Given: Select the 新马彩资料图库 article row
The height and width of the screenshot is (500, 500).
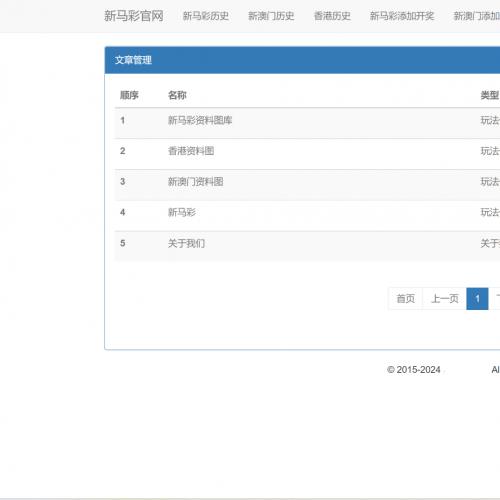Looking at the screenshot, I should [307, 123].
